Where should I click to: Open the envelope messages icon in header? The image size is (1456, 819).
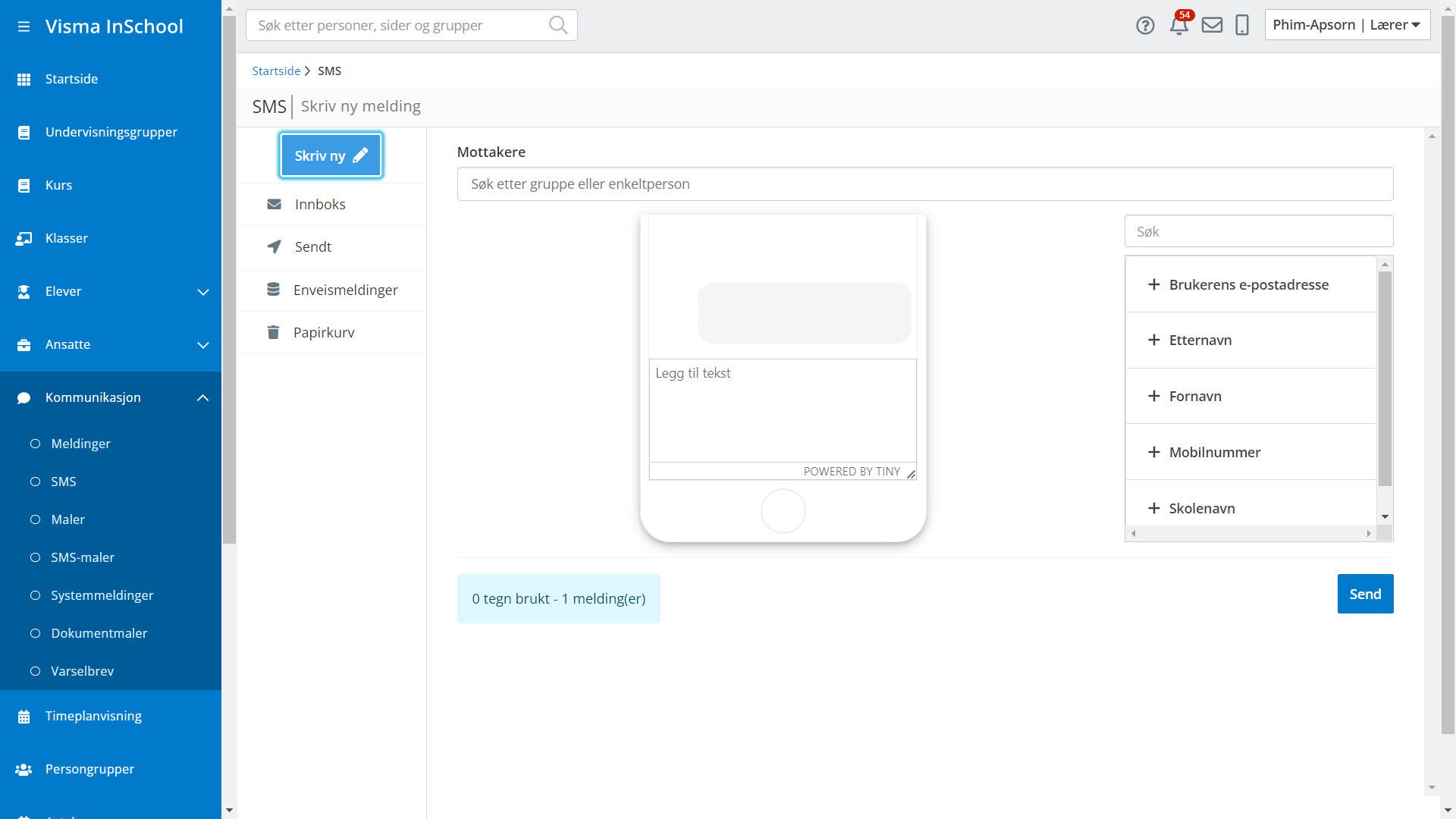tap(1212, 26)
